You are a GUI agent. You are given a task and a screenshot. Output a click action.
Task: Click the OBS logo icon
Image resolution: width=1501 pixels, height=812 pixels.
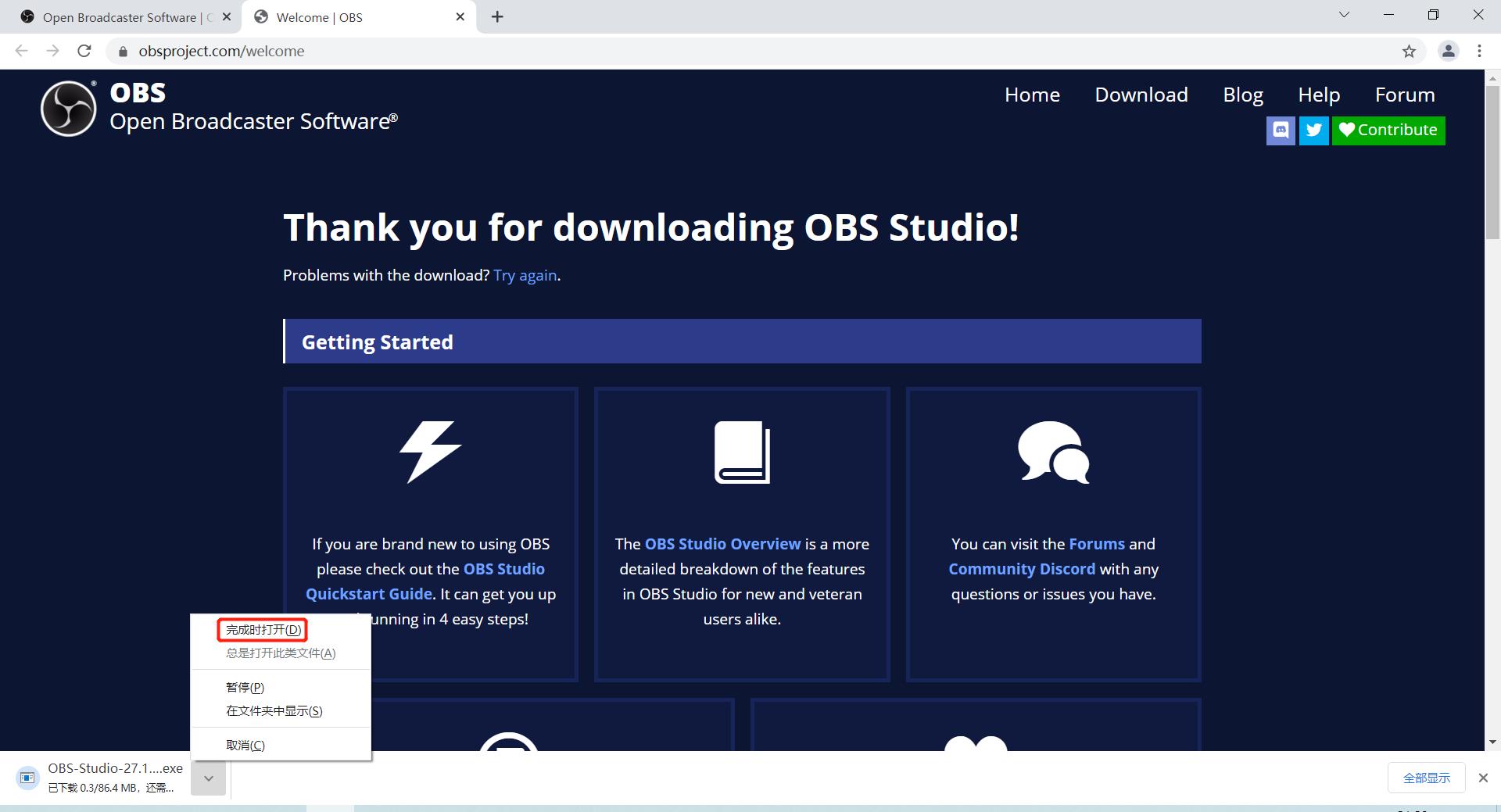pos(69,108)
